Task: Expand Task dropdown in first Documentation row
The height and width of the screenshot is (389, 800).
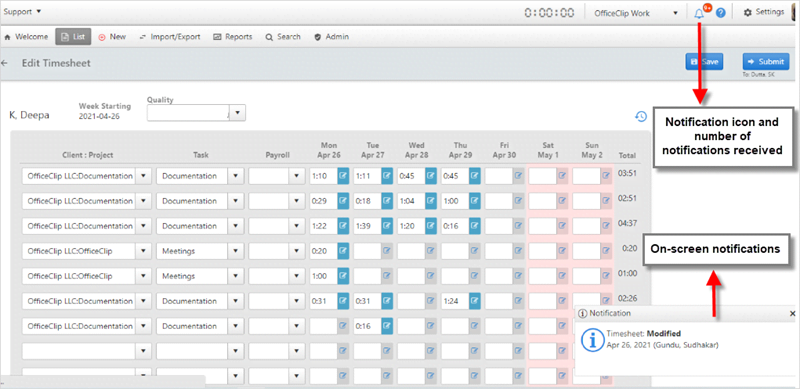Action: point(235,176)
